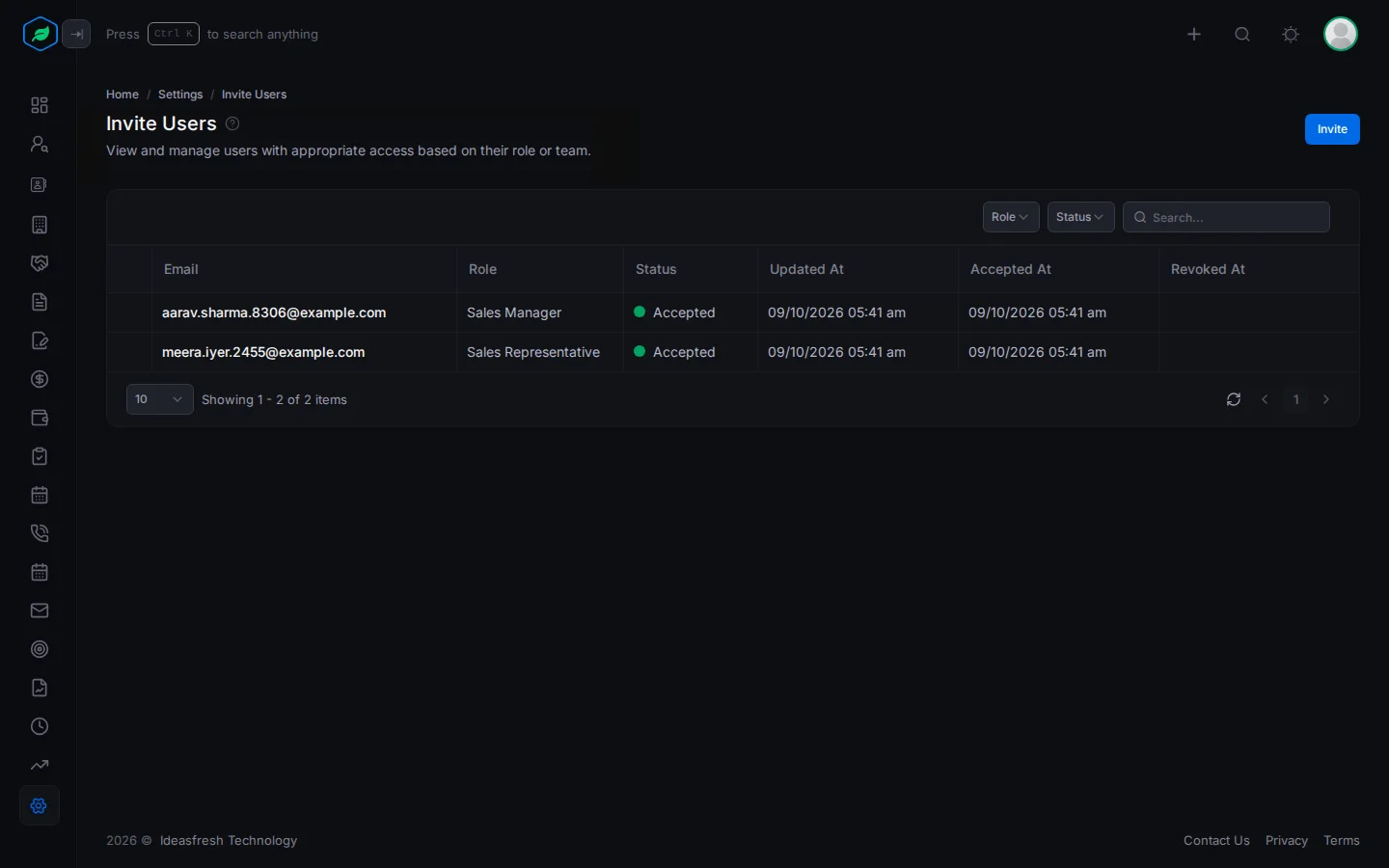1389x868 pixels.
Task: Open the document-with-pencil sidebar icon
Action: [x=40, y=340]
